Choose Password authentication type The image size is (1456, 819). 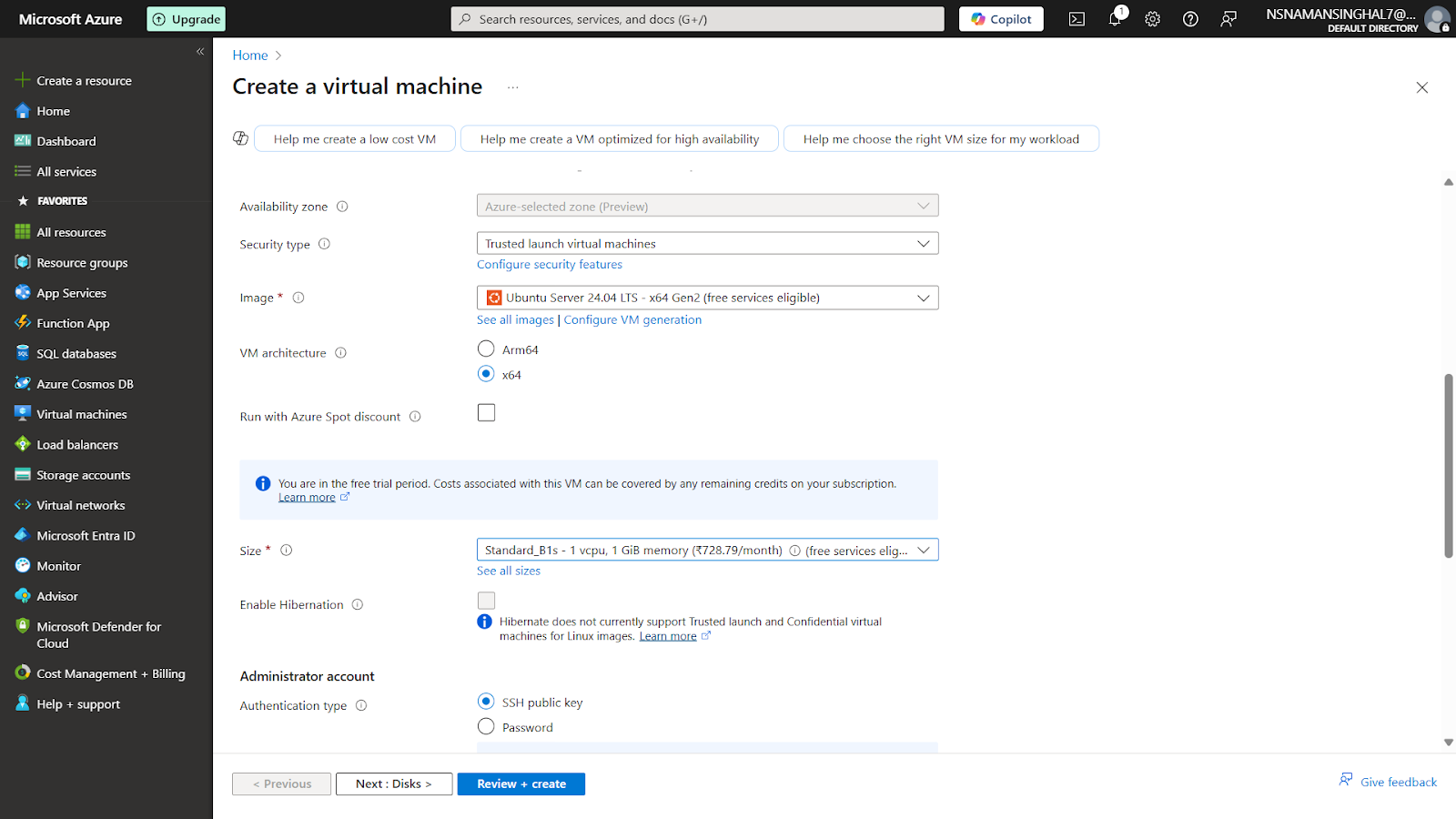487,726
